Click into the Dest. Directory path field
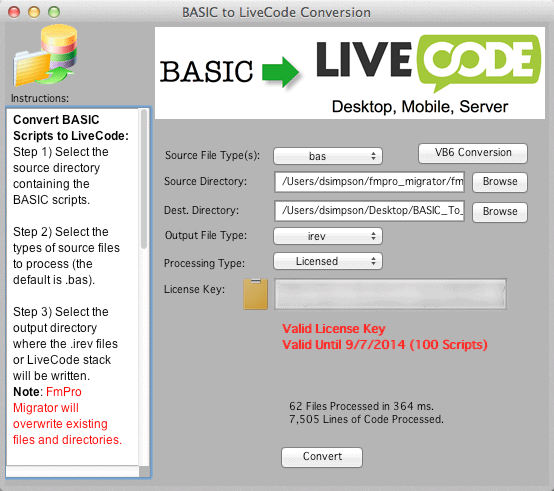554x491 pixels. [x=369, y=211]
